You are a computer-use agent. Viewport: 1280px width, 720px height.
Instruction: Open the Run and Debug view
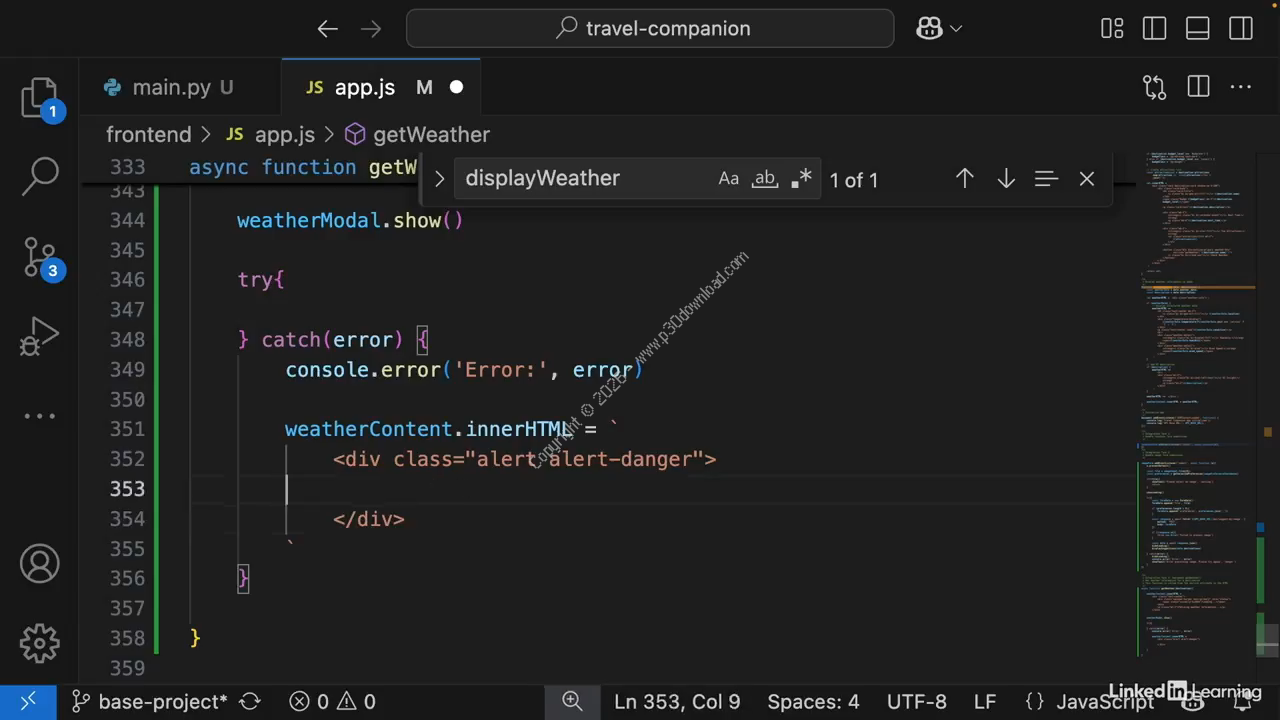coord(40,337)
